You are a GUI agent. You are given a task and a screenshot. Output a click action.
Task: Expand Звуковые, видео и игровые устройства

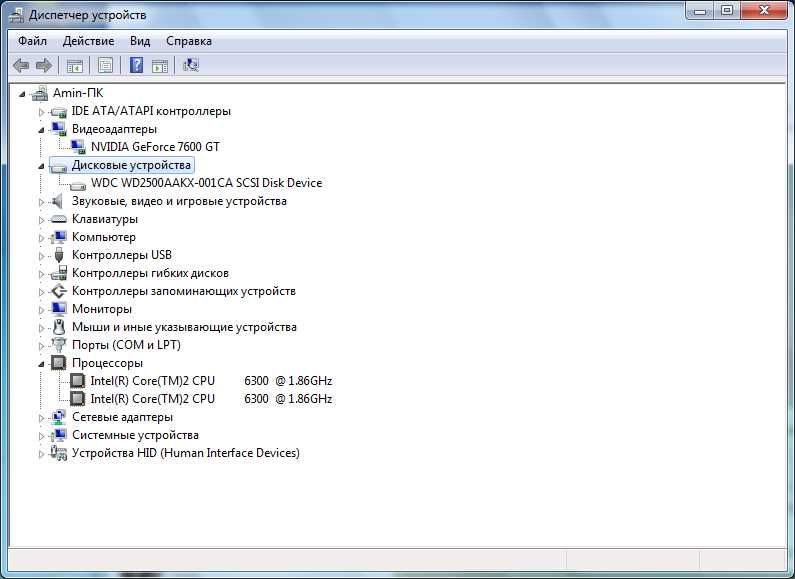click(x=42, y=202)
